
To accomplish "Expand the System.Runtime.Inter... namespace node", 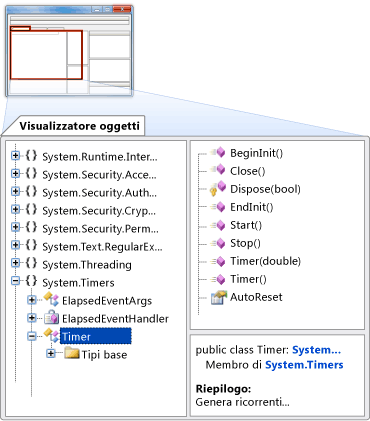I will [15, 155].
